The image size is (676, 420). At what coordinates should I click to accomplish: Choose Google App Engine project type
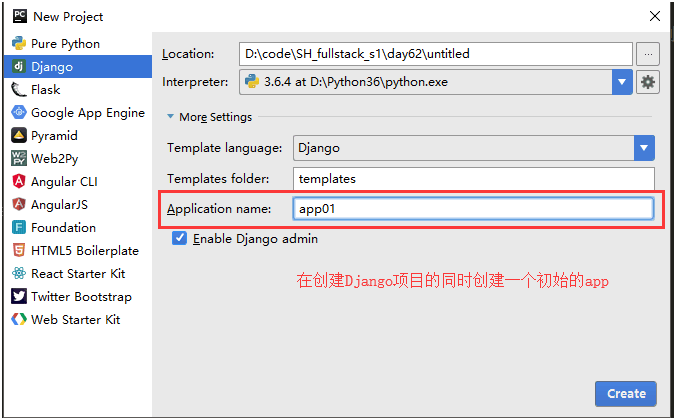pyautogui.click(x=88, y=113)
